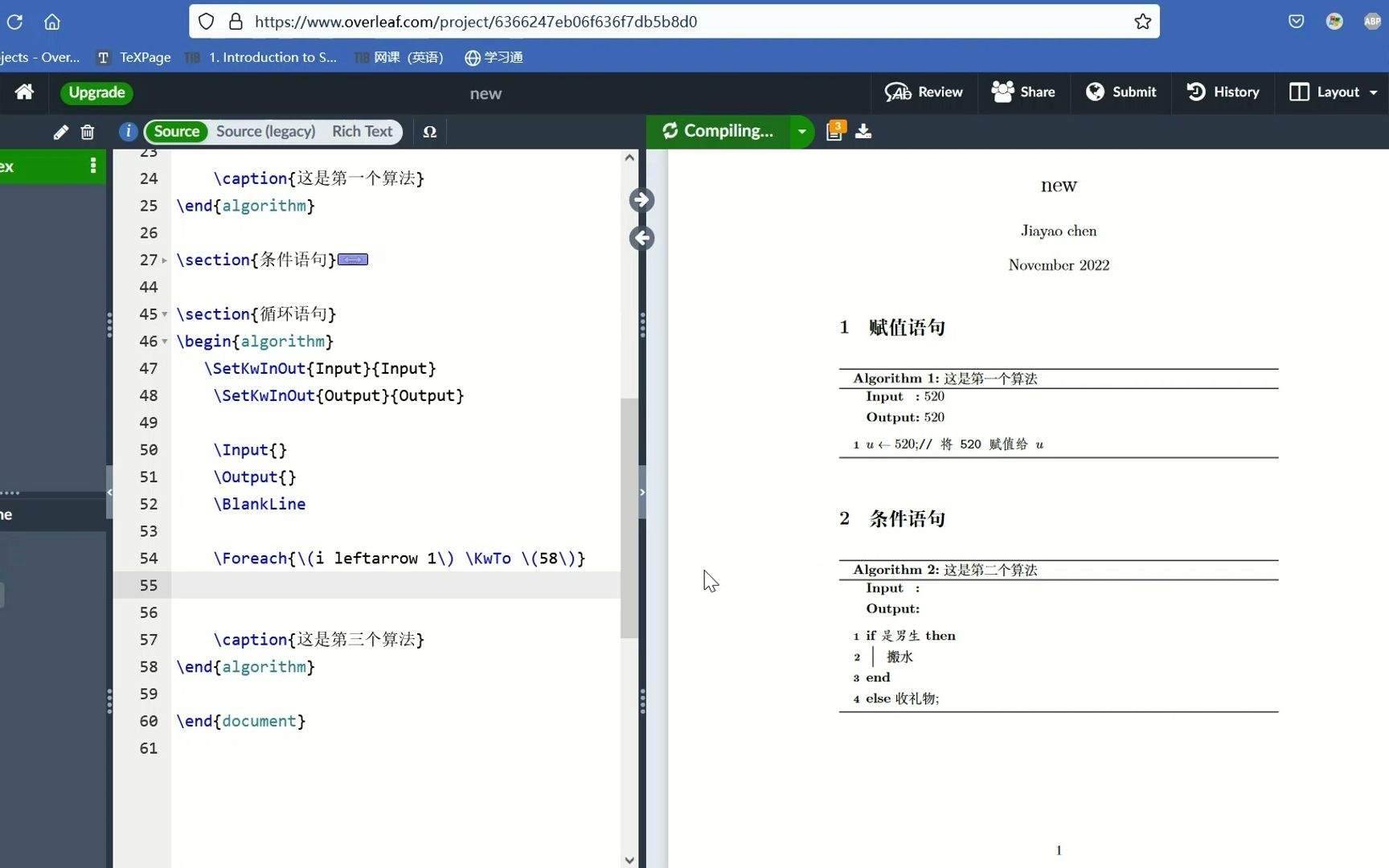Open the PDF download icon
This screenshot has height=868, width=1389.
[862, 130]
